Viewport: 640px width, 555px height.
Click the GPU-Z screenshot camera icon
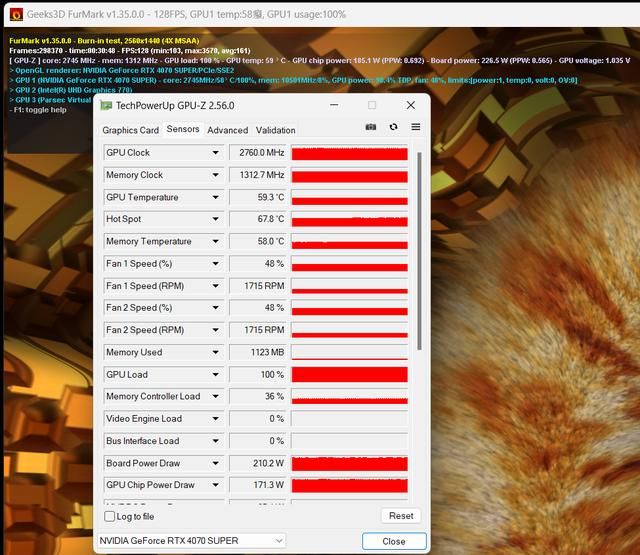(x=371, y=127)
